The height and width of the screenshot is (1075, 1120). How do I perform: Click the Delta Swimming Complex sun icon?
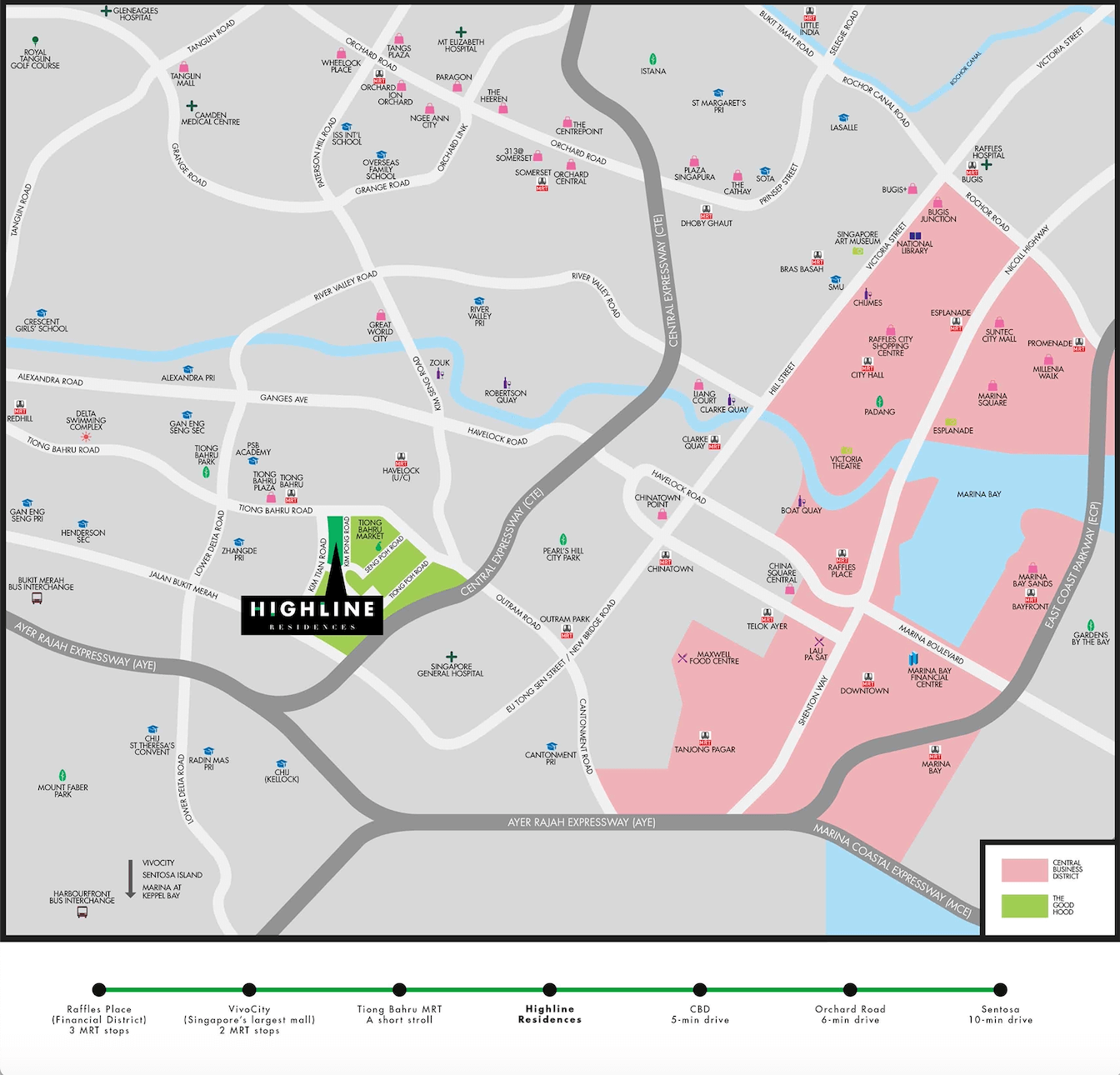pyautogui.click(x=86, y=437)
